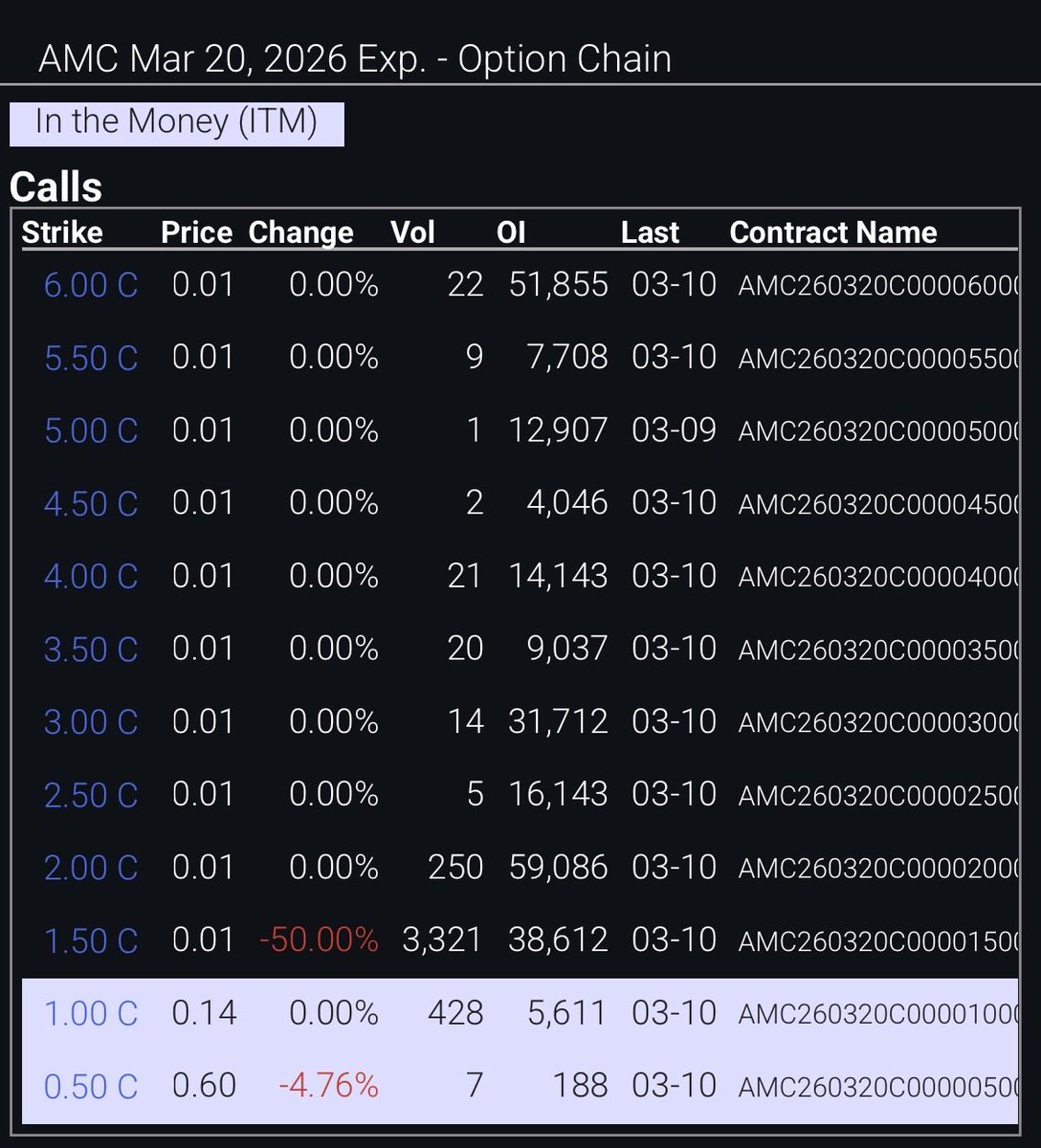The image size is (1041, 1148).
Task: Open the 1.00 C strike link
Action: (91, 1013)
